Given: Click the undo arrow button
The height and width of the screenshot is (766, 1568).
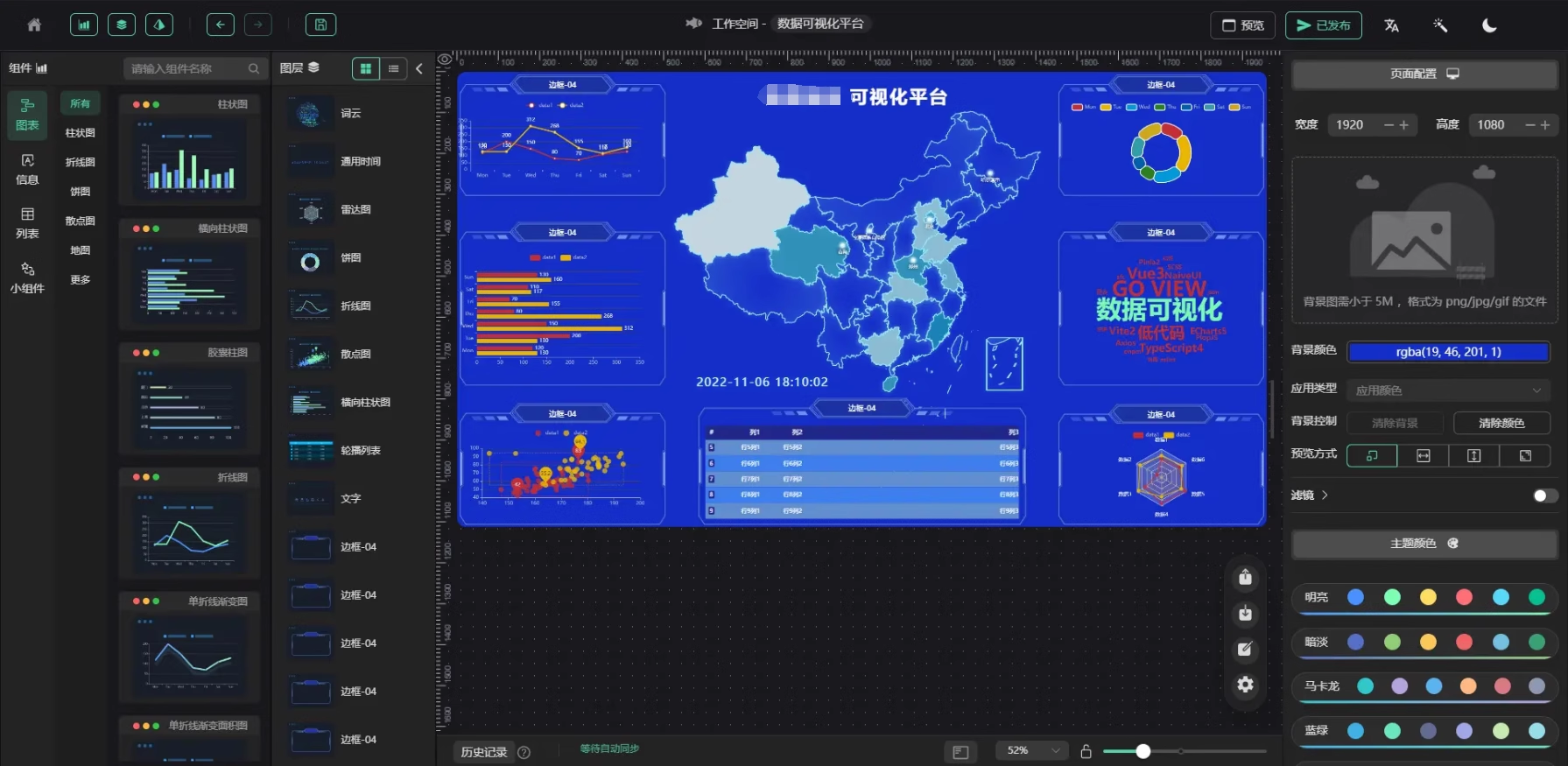Looking at the screenshot, I should [x=220, y=25].
